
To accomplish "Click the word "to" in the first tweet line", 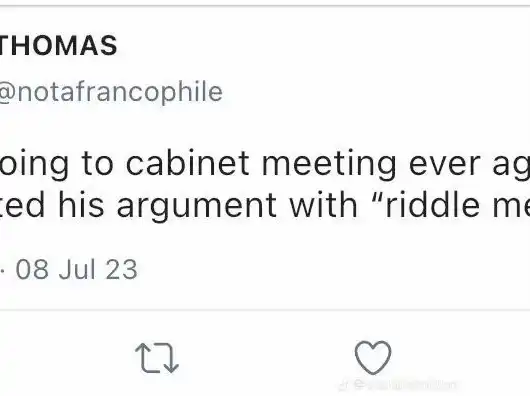I will pyautogui.click(x=97, y=165).
